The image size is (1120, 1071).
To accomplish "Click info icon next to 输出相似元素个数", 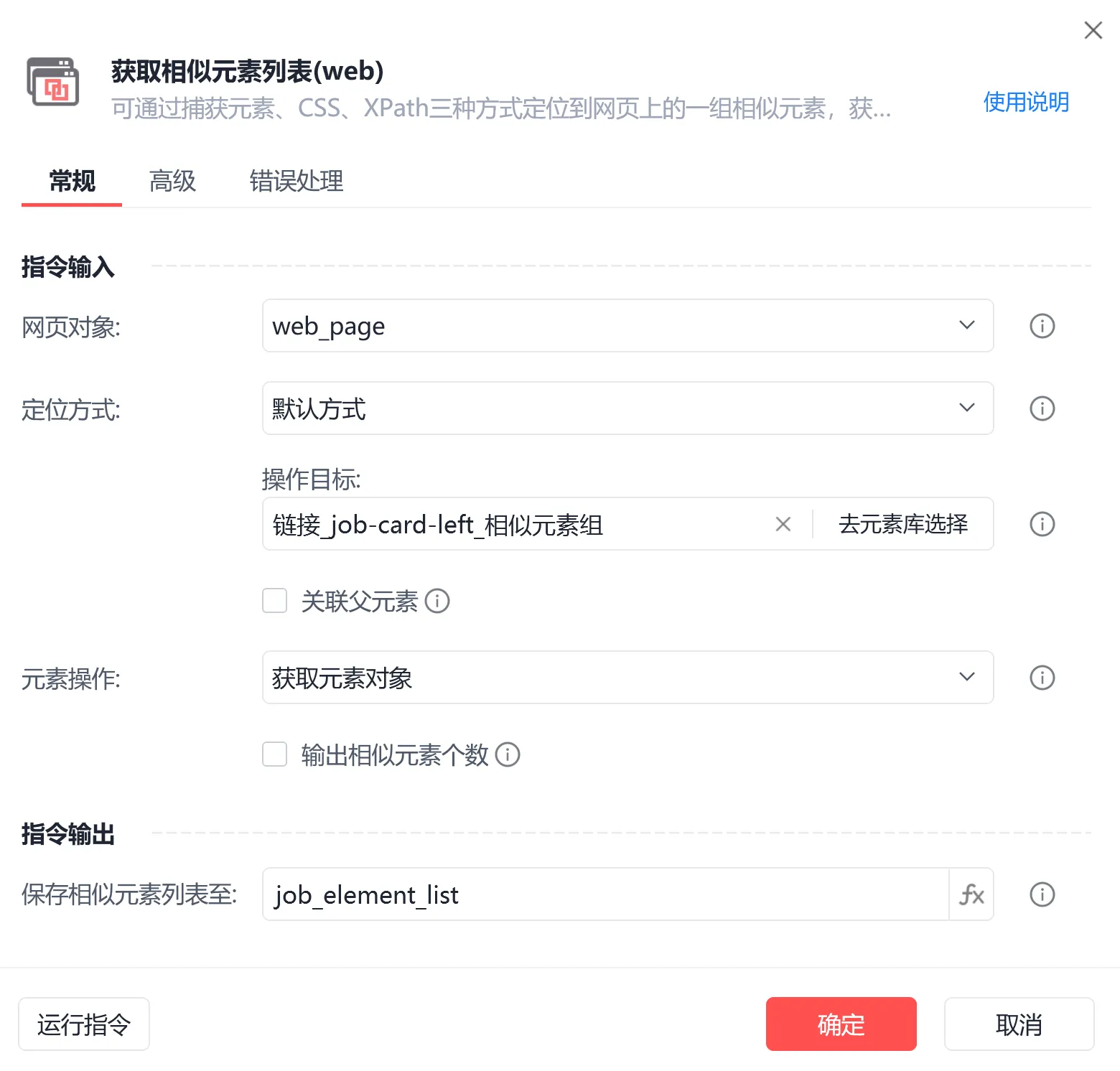I will pos(508,754).
